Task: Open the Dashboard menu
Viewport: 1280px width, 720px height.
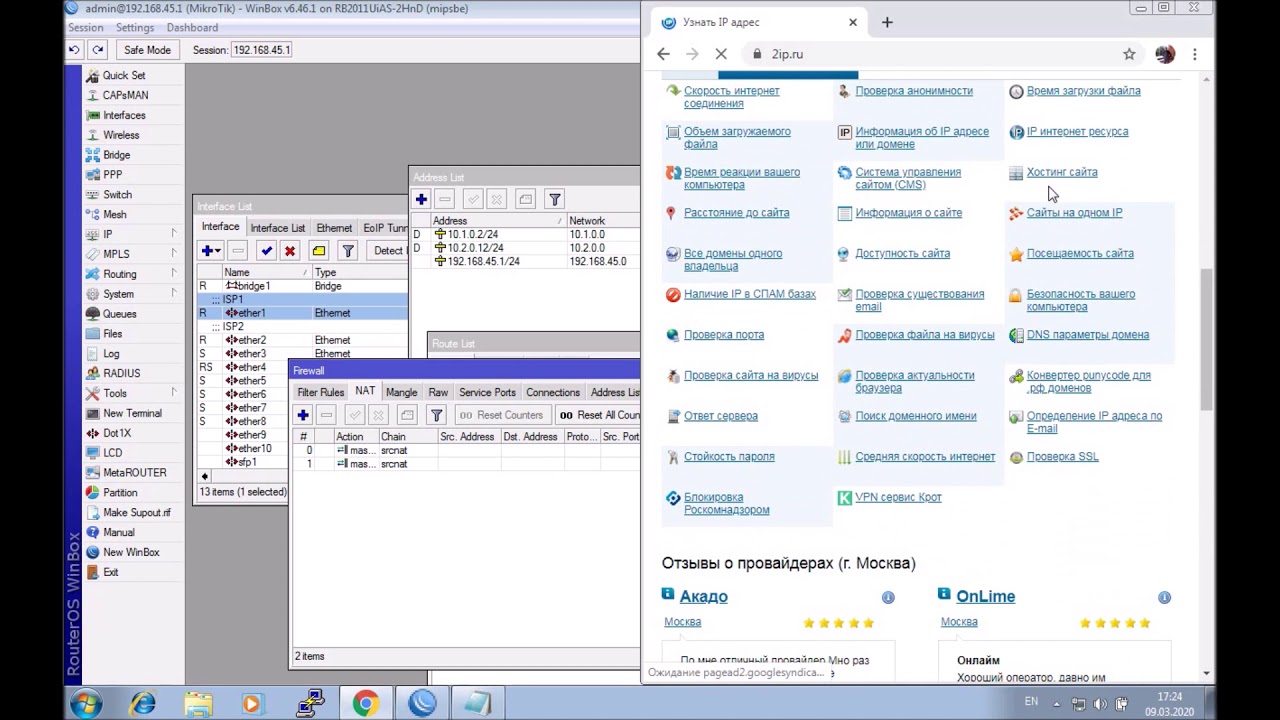Action: tap(192, 28)
